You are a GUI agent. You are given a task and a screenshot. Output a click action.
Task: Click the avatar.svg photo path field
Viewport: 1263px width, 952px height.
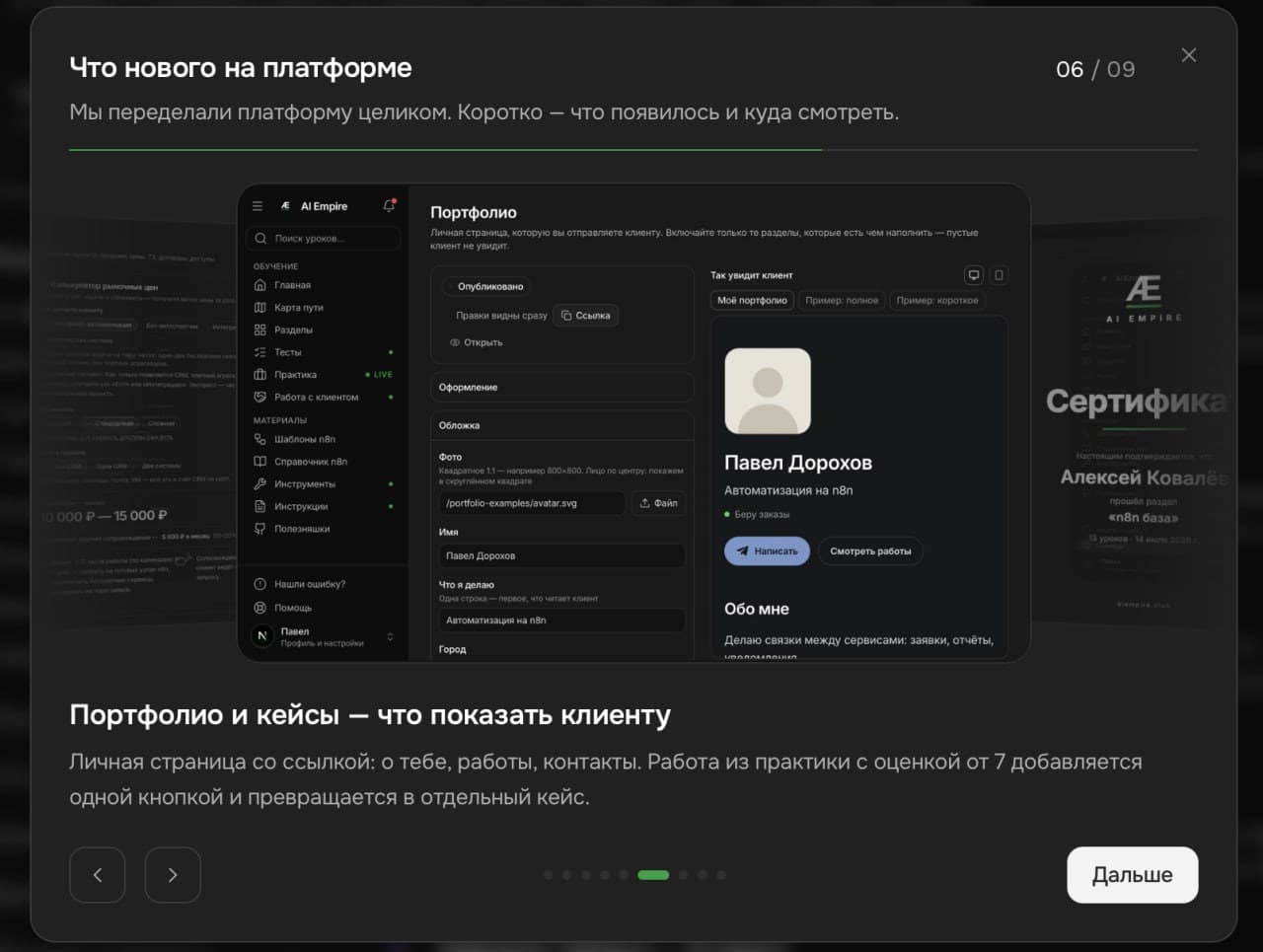pyautogui.click(x=532, y=503)
